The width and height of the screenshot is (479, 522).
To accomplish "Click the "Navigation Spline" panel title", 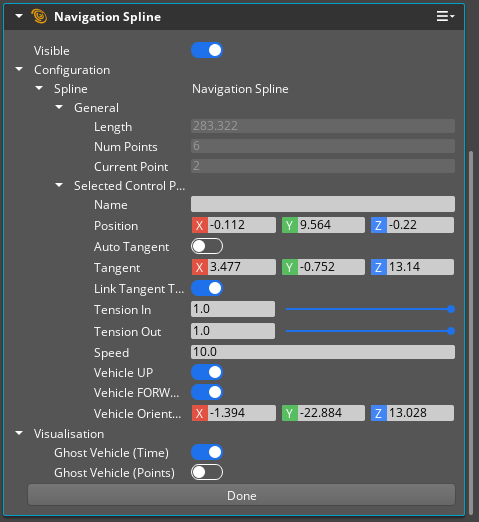I will coord(107,17).
